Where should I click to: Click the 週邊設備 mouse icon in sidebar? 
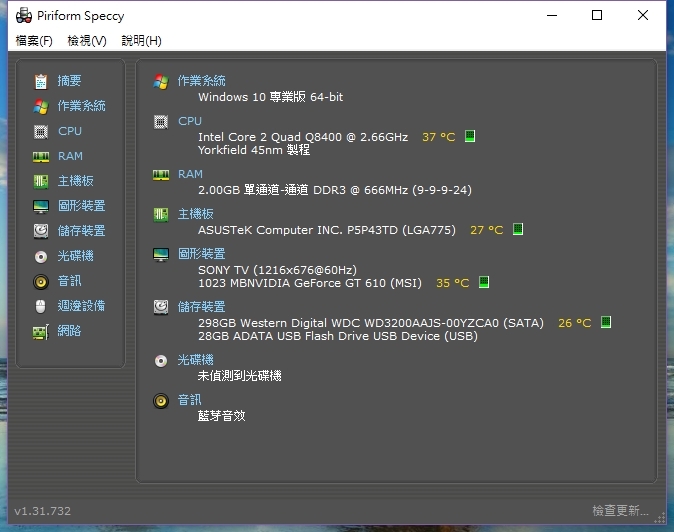(40, 306)
